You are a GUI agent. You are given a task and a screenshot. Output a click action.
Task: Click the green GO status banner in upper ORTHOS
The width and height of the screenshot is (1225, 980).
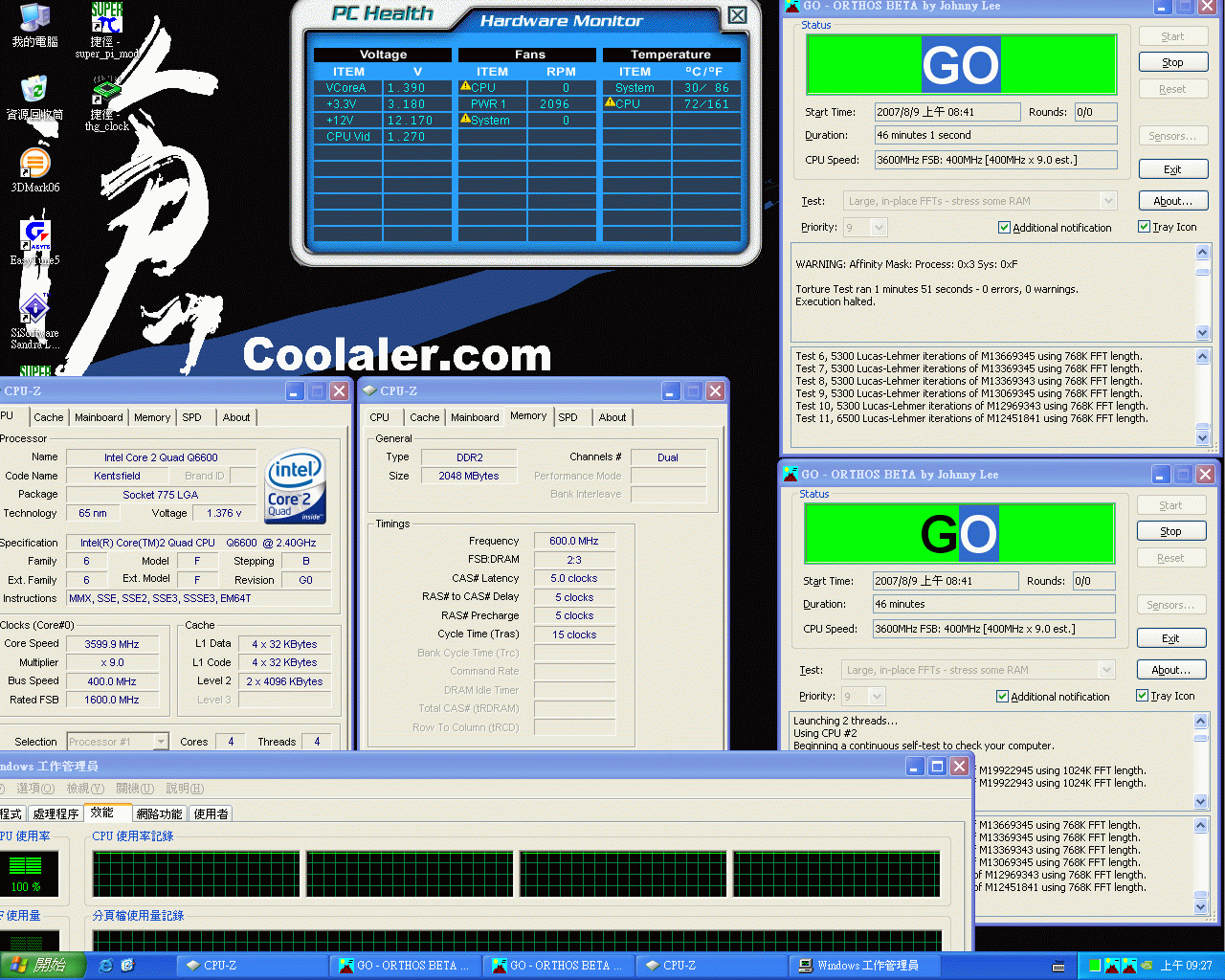(x=962, y=65)
